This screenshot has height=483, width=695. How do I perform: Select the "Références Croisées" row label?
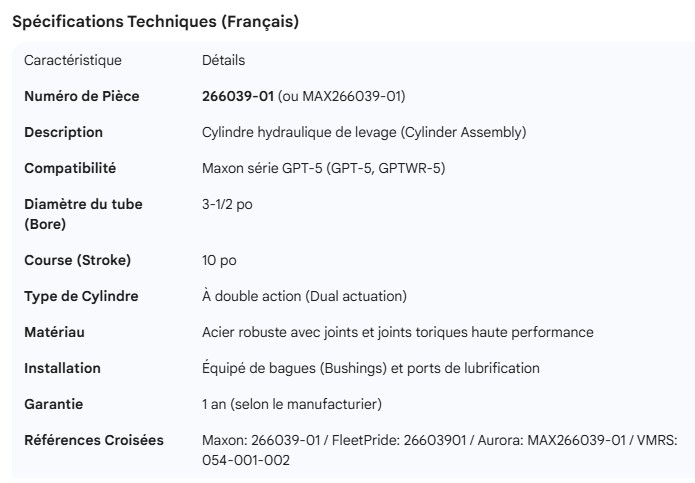[94, 440]
